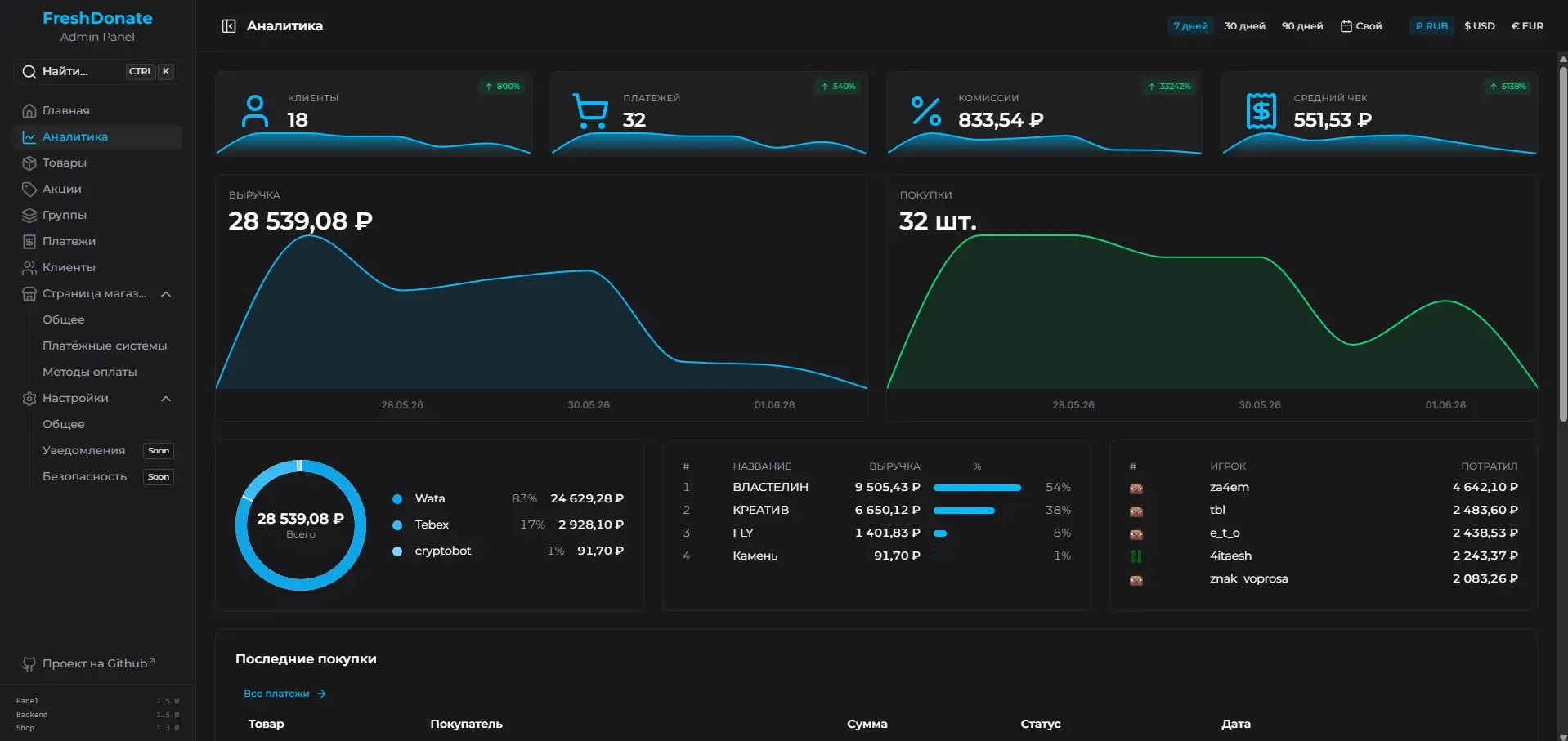Viewport: 1568px width, 741px height.
Task: Select the 90 дней period
Action: point(1302,26)
